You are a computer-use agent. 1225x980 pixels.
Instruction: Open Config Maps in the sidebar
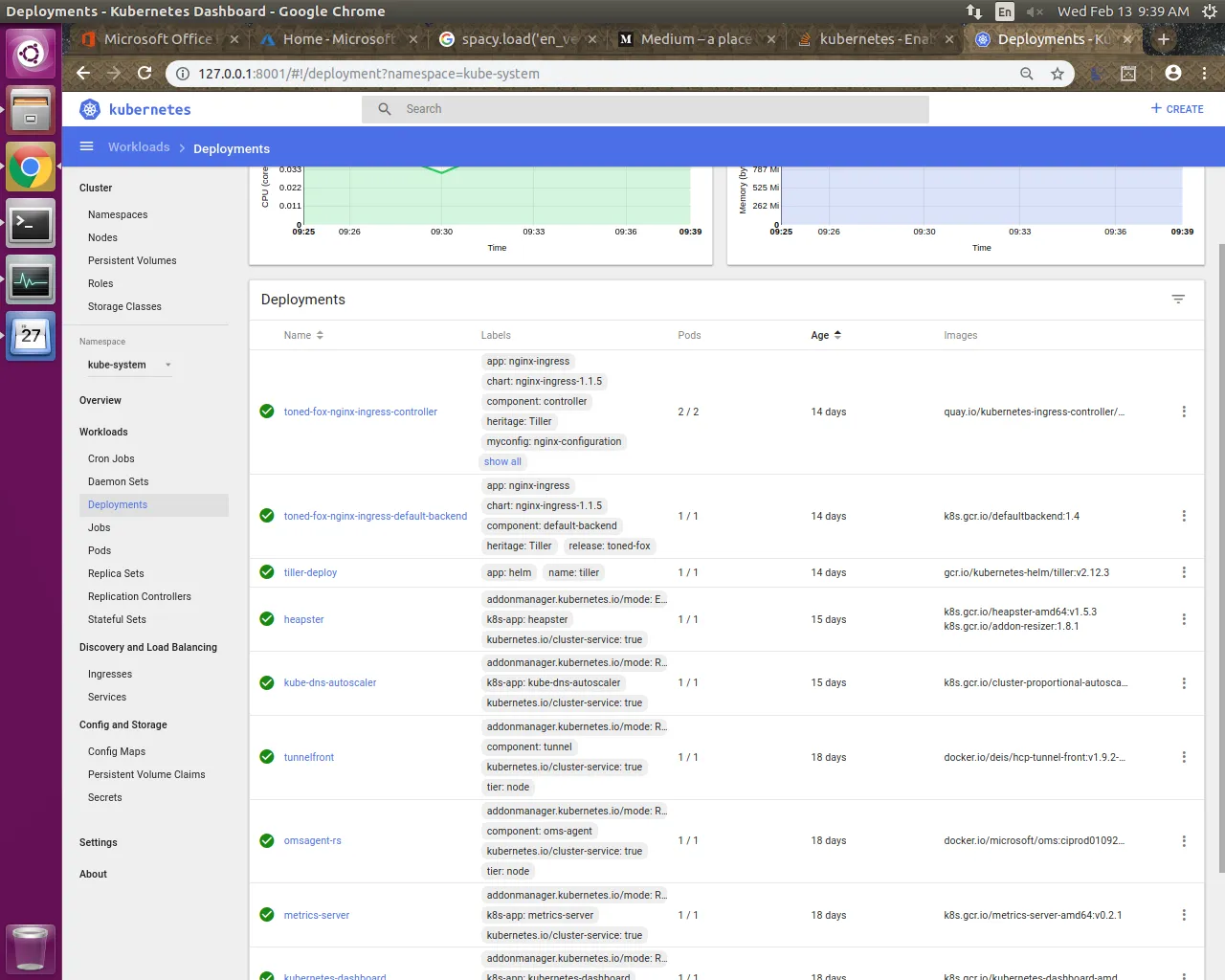117,751
